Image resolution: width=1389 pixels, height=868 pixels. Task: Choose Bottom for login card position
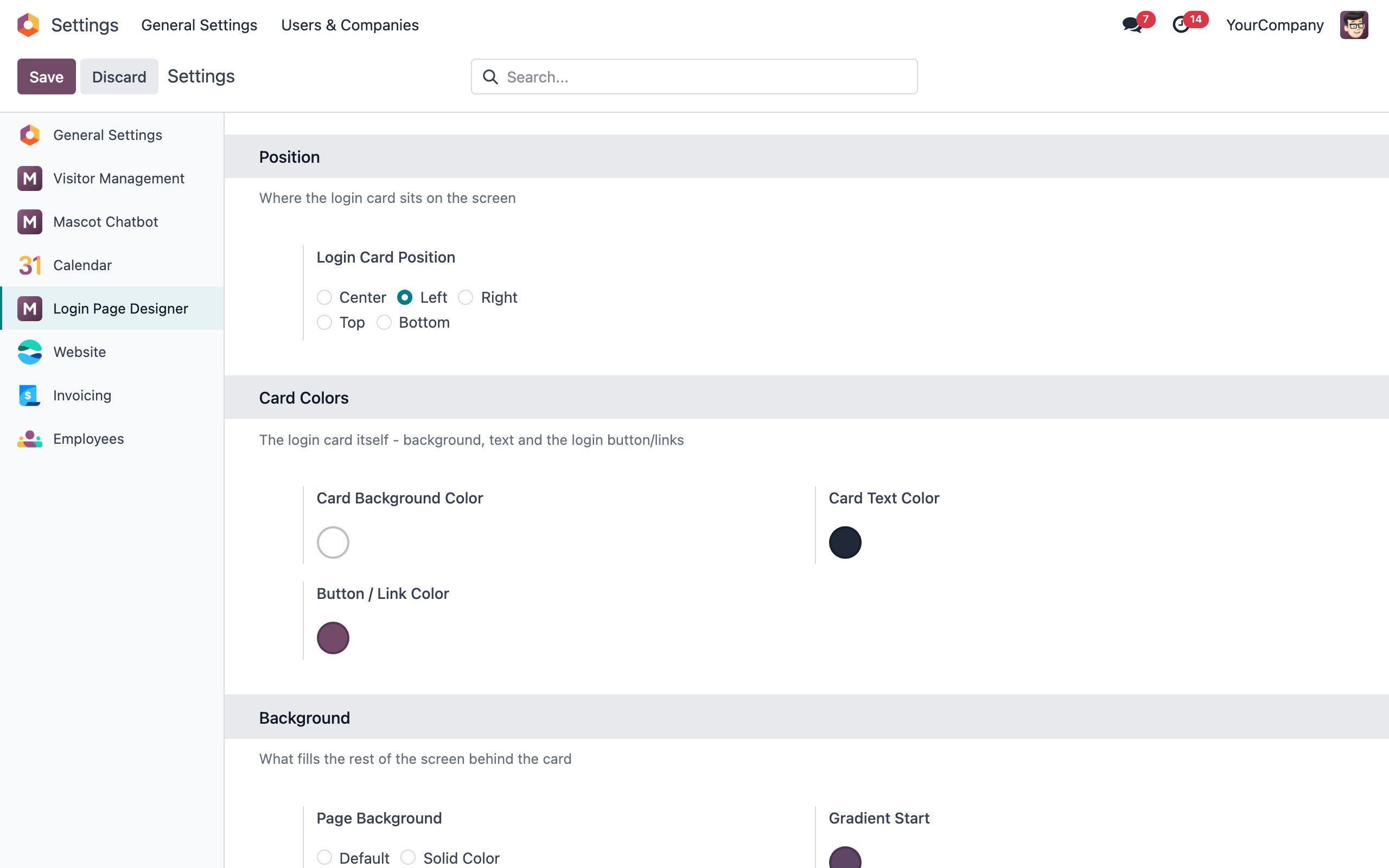pyautogui.click(x=384, y=323)
